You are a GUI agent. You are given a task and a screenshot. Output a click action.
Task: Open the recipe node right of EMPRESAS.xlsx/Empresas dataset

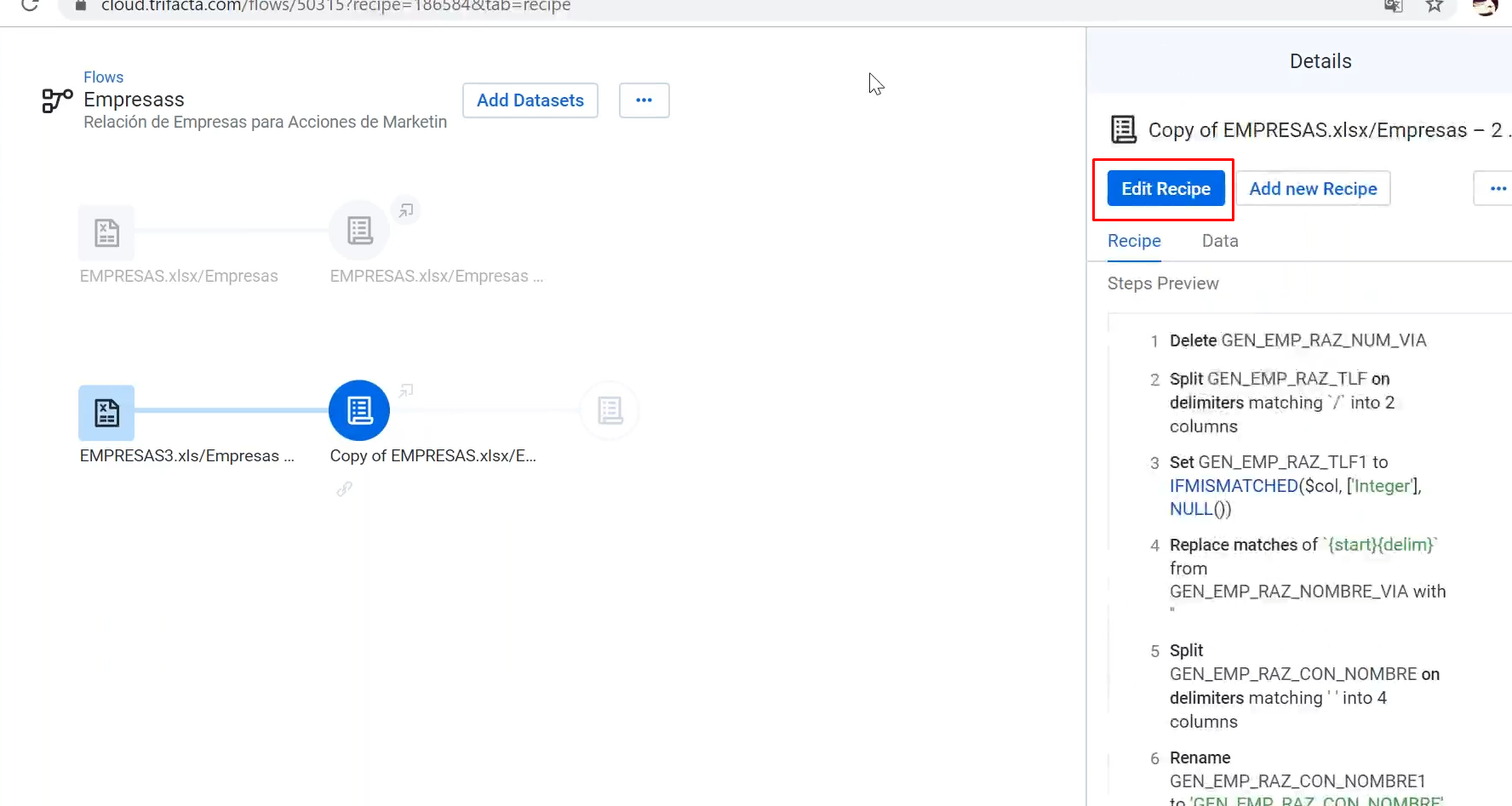pos(358,230)
